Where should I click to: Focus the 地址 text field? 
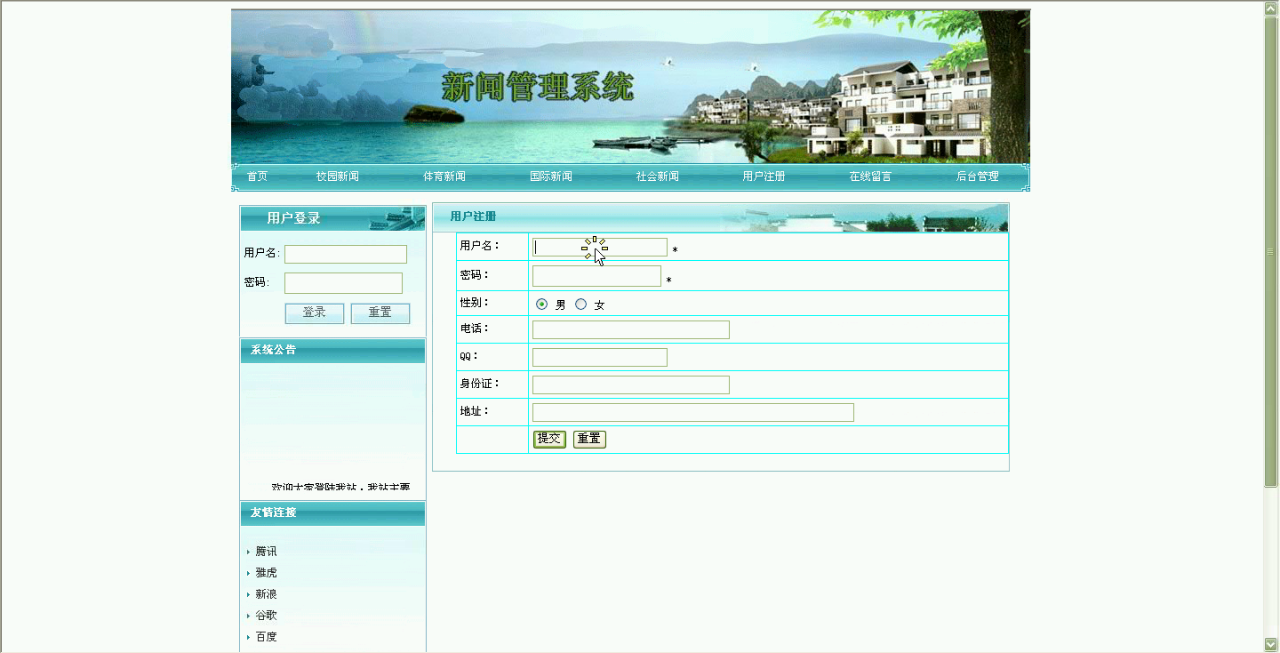click(692, 413)
